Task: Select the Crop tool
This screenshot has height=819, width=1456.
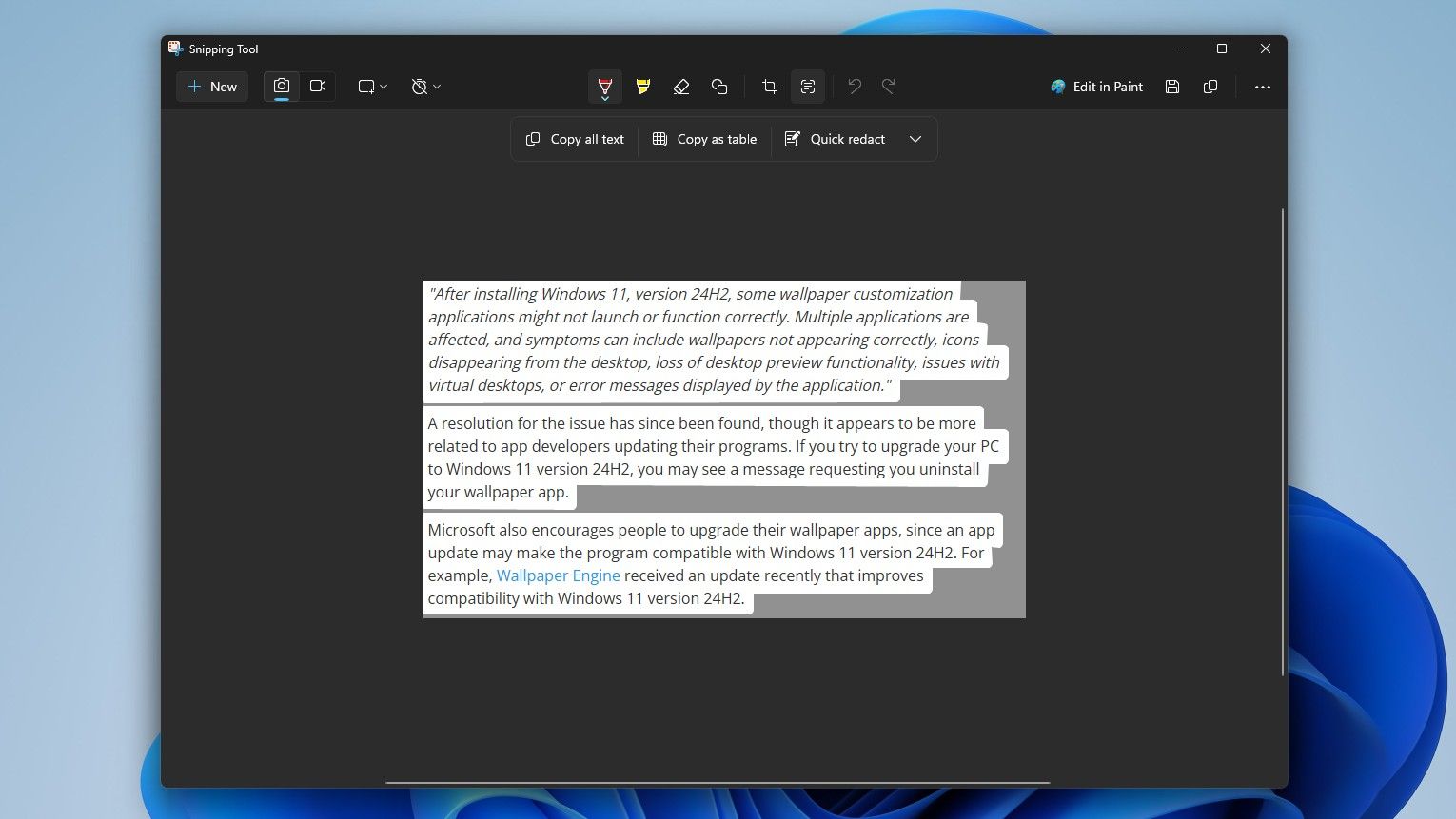Action: pos(769,87)
